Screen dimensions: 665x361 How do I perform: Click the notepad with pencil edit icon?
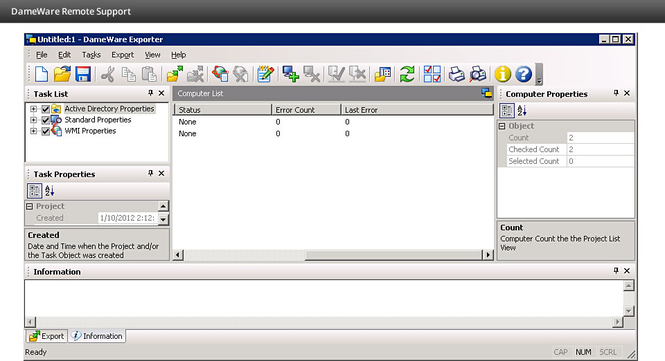[x=265, y=74]
